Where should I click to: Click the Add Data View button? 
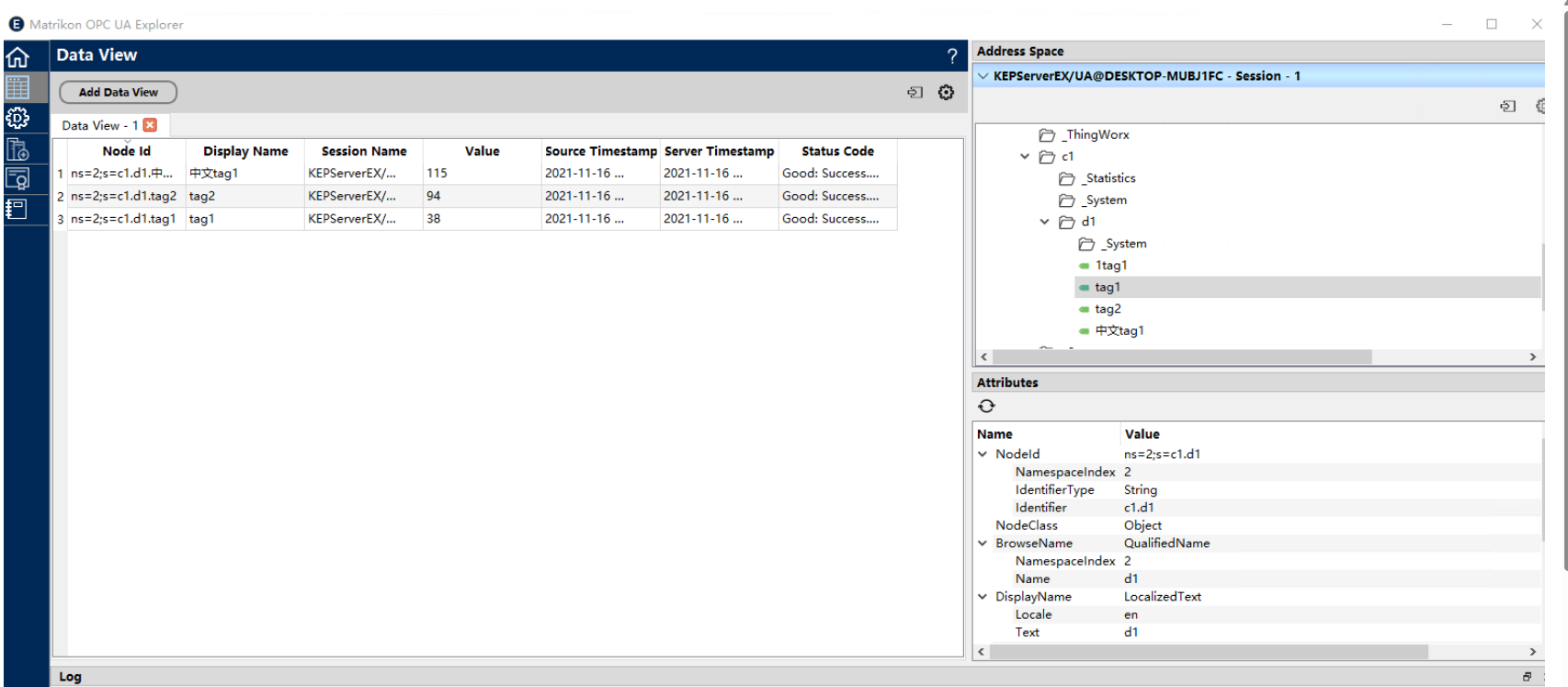tap(118, 92)
